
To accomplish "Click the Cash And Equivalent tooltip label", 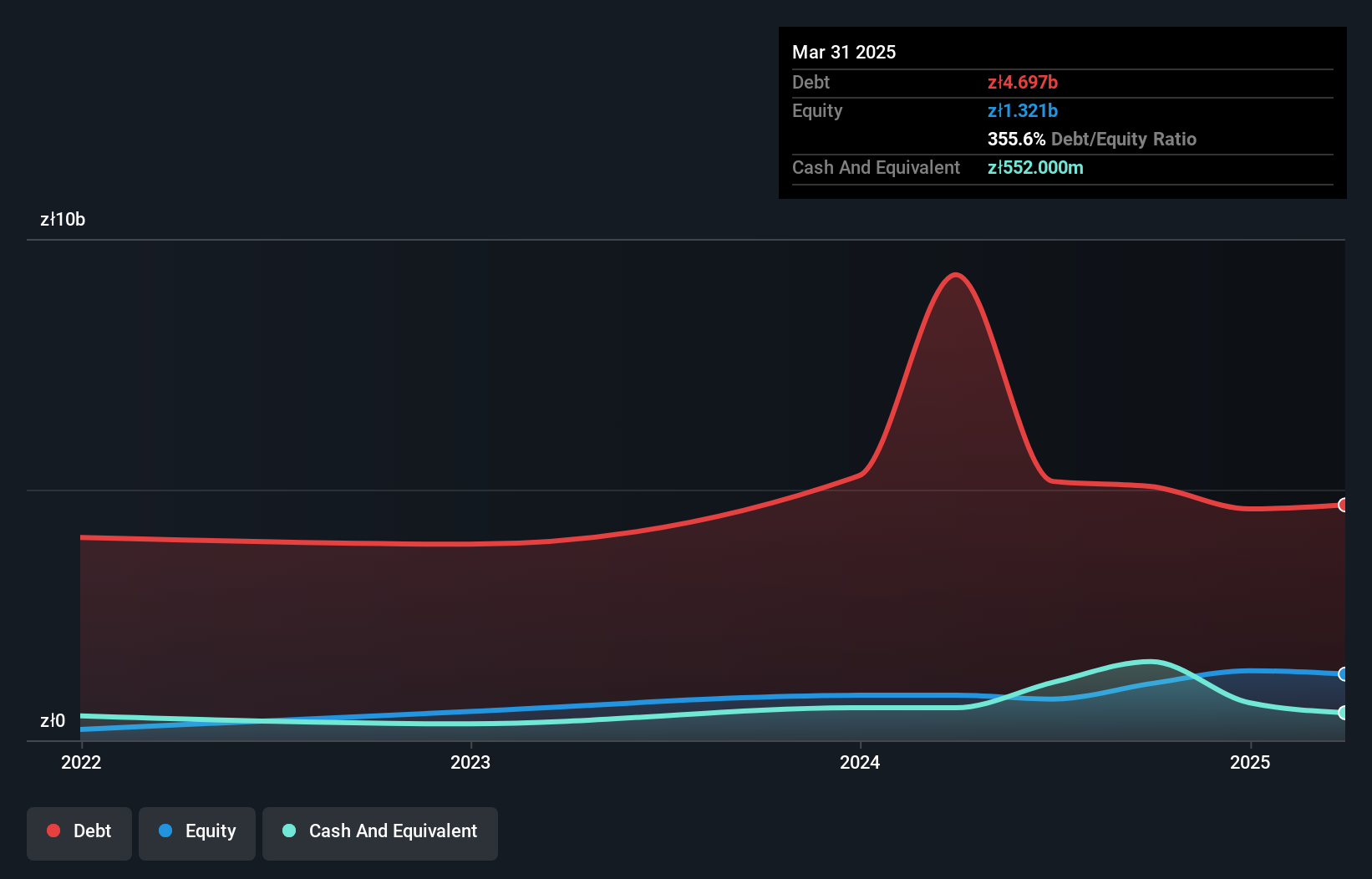I will point(876,167).
